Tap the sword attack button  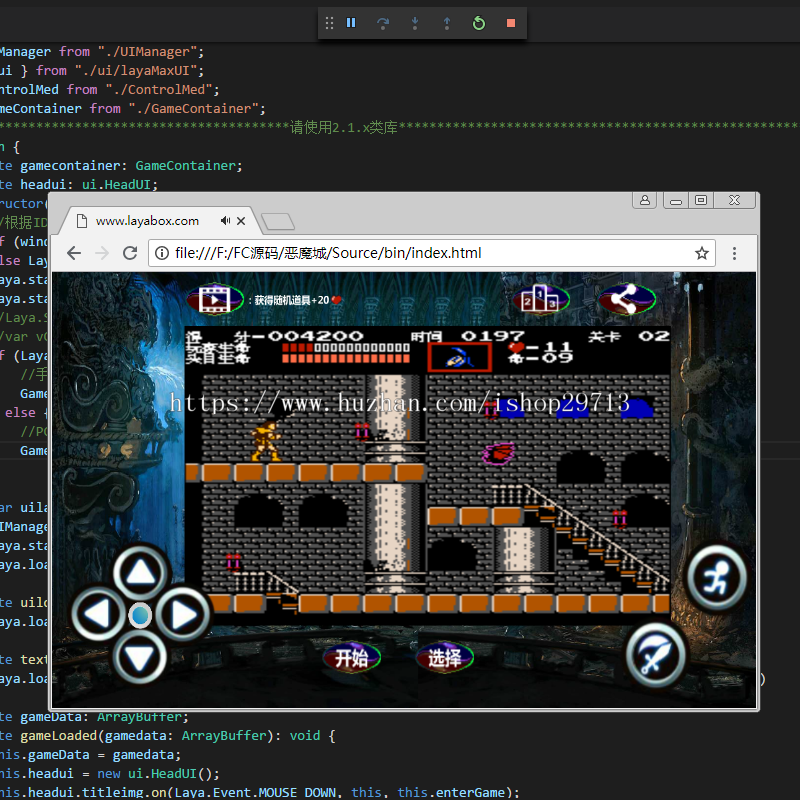(x=656, y=655)
